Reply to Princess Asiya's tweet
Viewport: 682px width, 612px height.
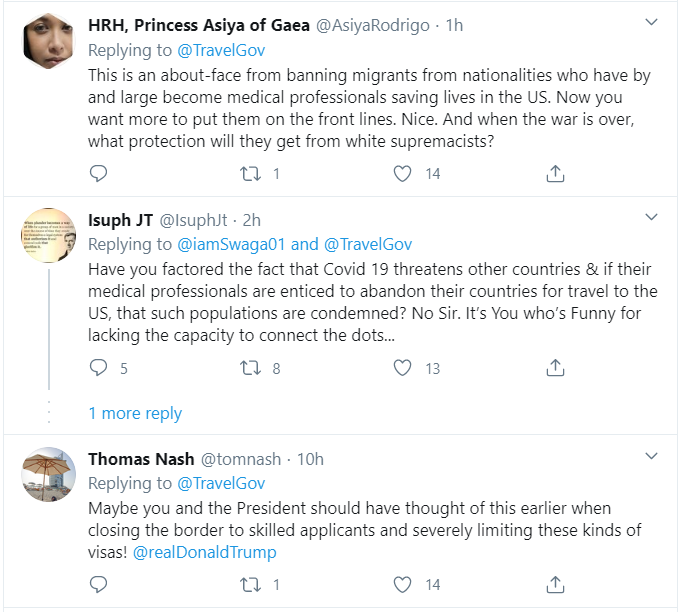coord(98,173)
